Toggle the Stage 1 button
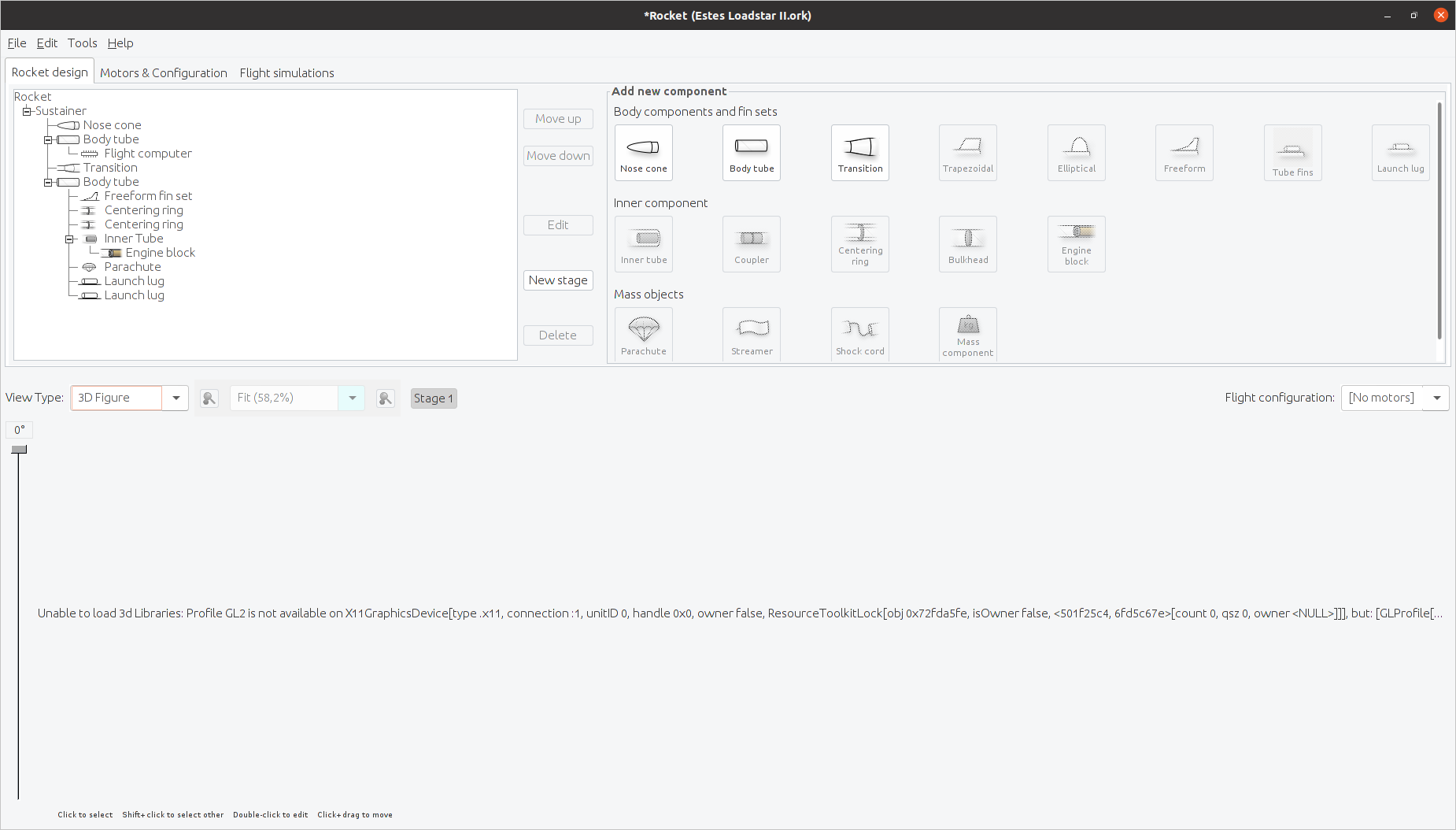Screen dimensions: 1456x830 point(434,398)
